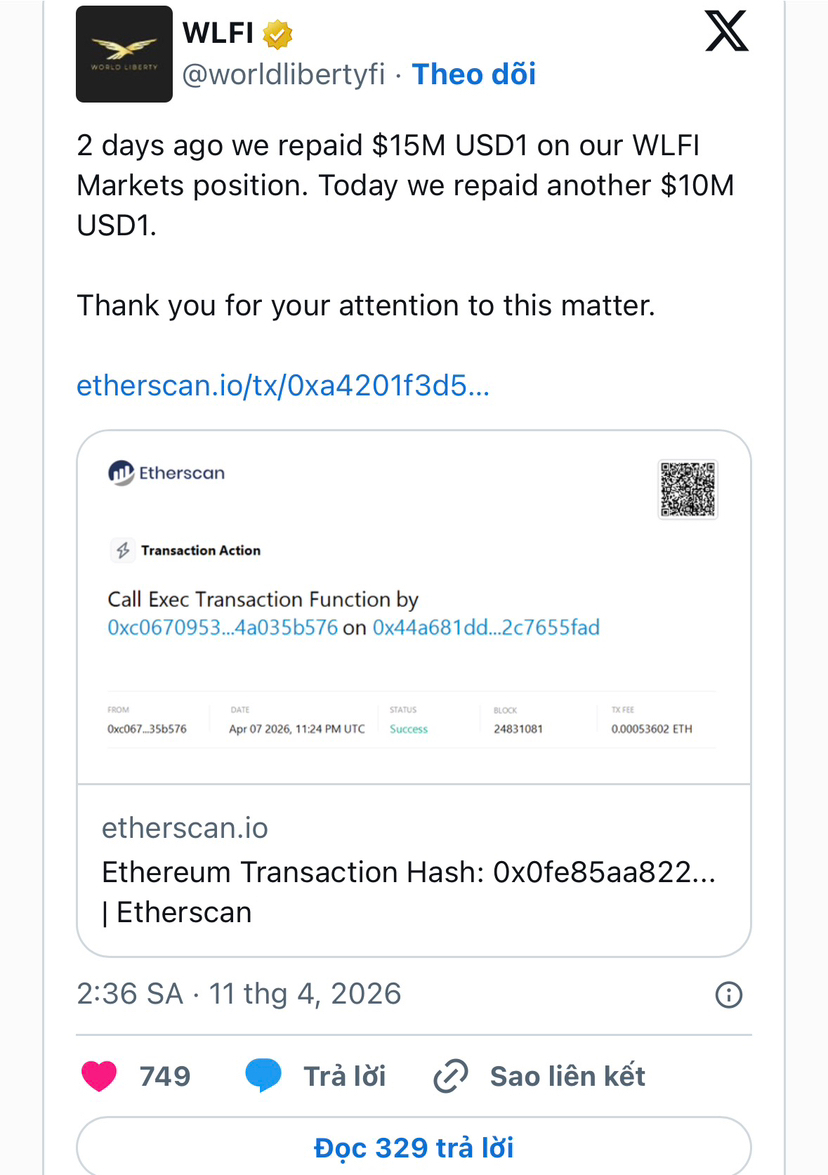Click the info icon beside timestamp
Screen dimensions: 828x1175
[729, 994]
